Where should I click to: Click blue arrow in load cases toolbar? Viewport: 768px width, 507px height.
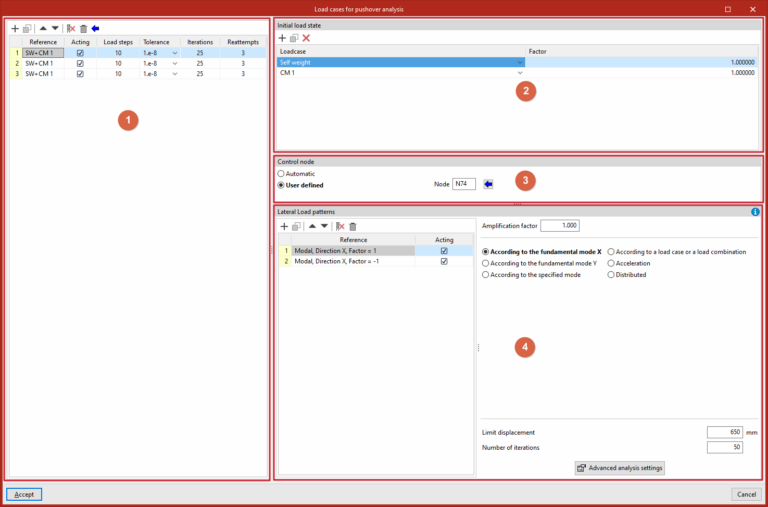95,29
